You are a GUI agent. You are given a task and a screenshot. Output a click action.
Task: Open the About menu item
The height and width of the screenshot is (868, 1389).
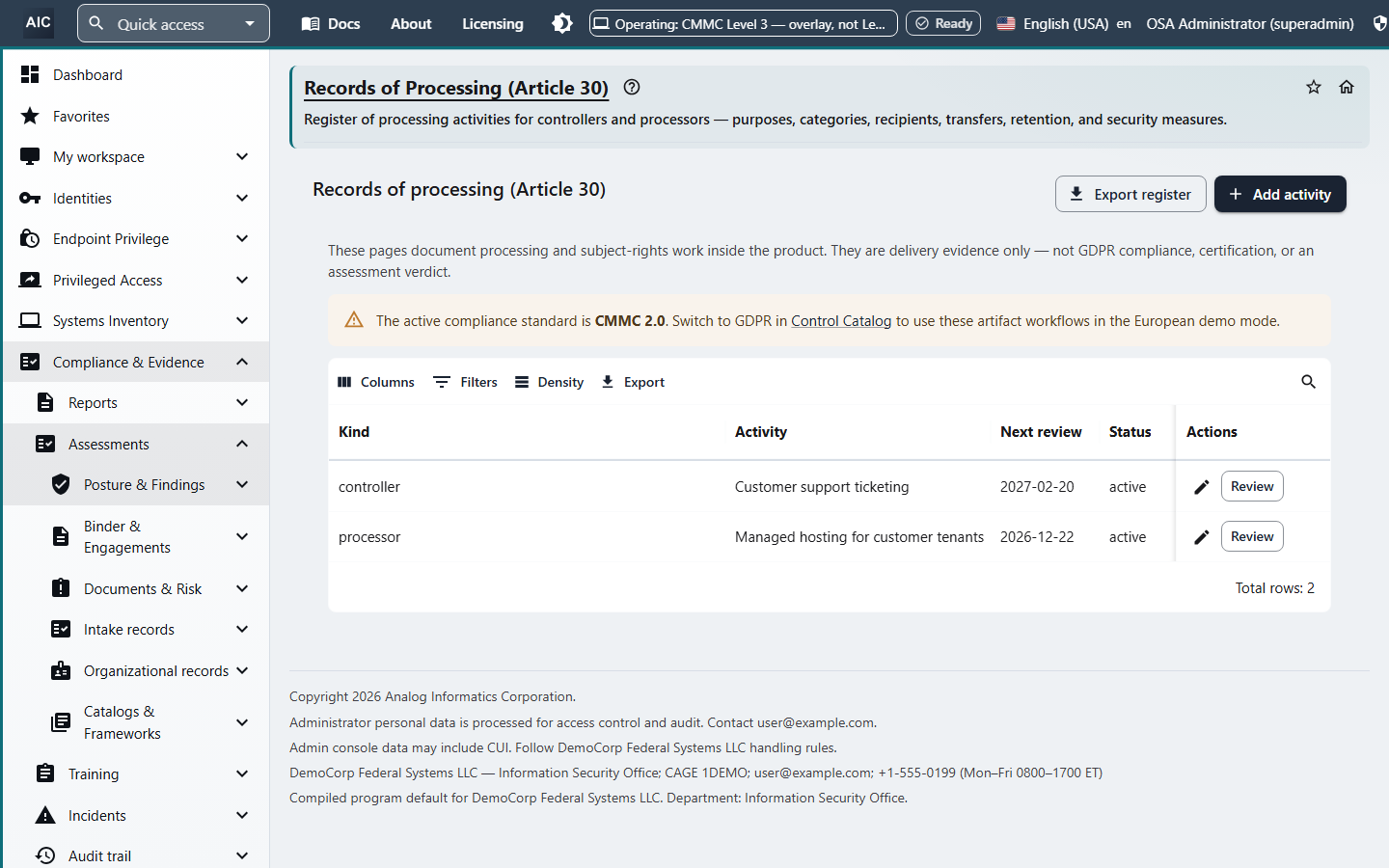(x=411, y=23)
